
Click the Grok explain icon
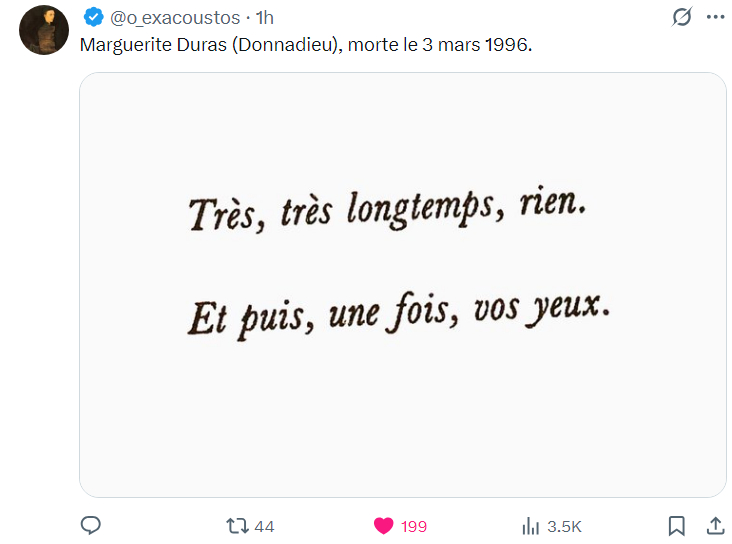[x=682, y=18]
